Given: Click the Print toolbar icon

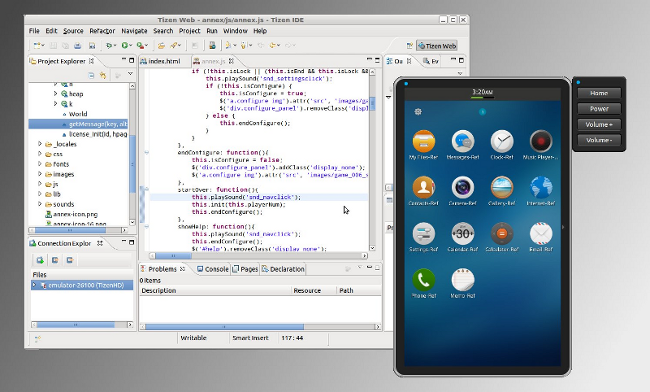Looking at the screenshot, I should tap(78, 46).
